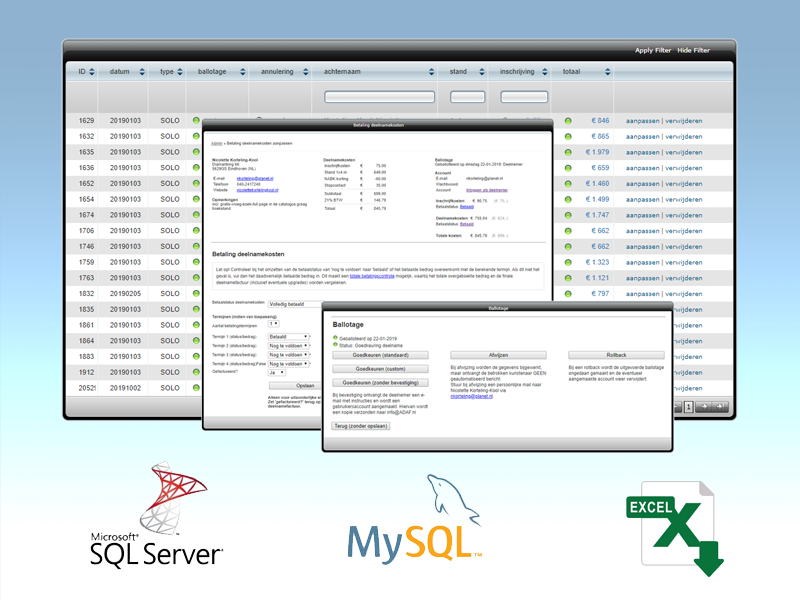800x600 pixels.
Task: Jump to the last page arrow button
Action: (720, 407)
